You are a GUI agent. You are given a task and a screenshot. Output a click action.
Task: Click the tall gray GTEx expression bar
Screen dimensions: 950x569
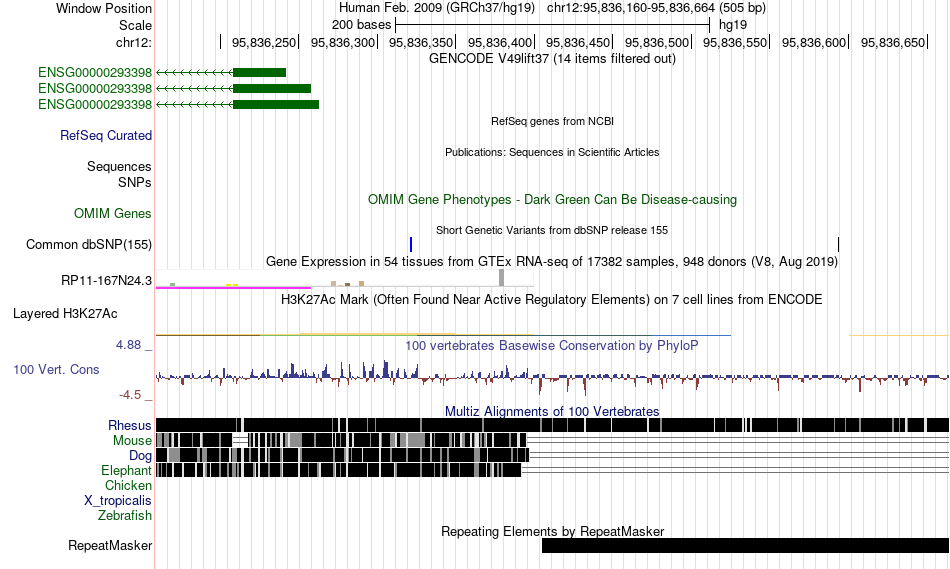[x=501, y=278]
